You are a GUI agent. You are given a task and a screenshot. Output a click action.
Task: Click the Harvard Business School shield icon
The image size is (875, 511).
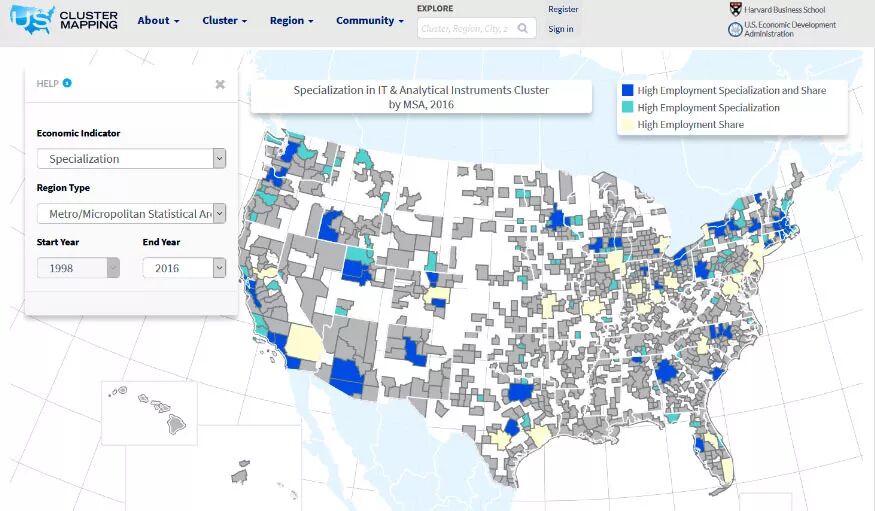click(x=735, y=9)
